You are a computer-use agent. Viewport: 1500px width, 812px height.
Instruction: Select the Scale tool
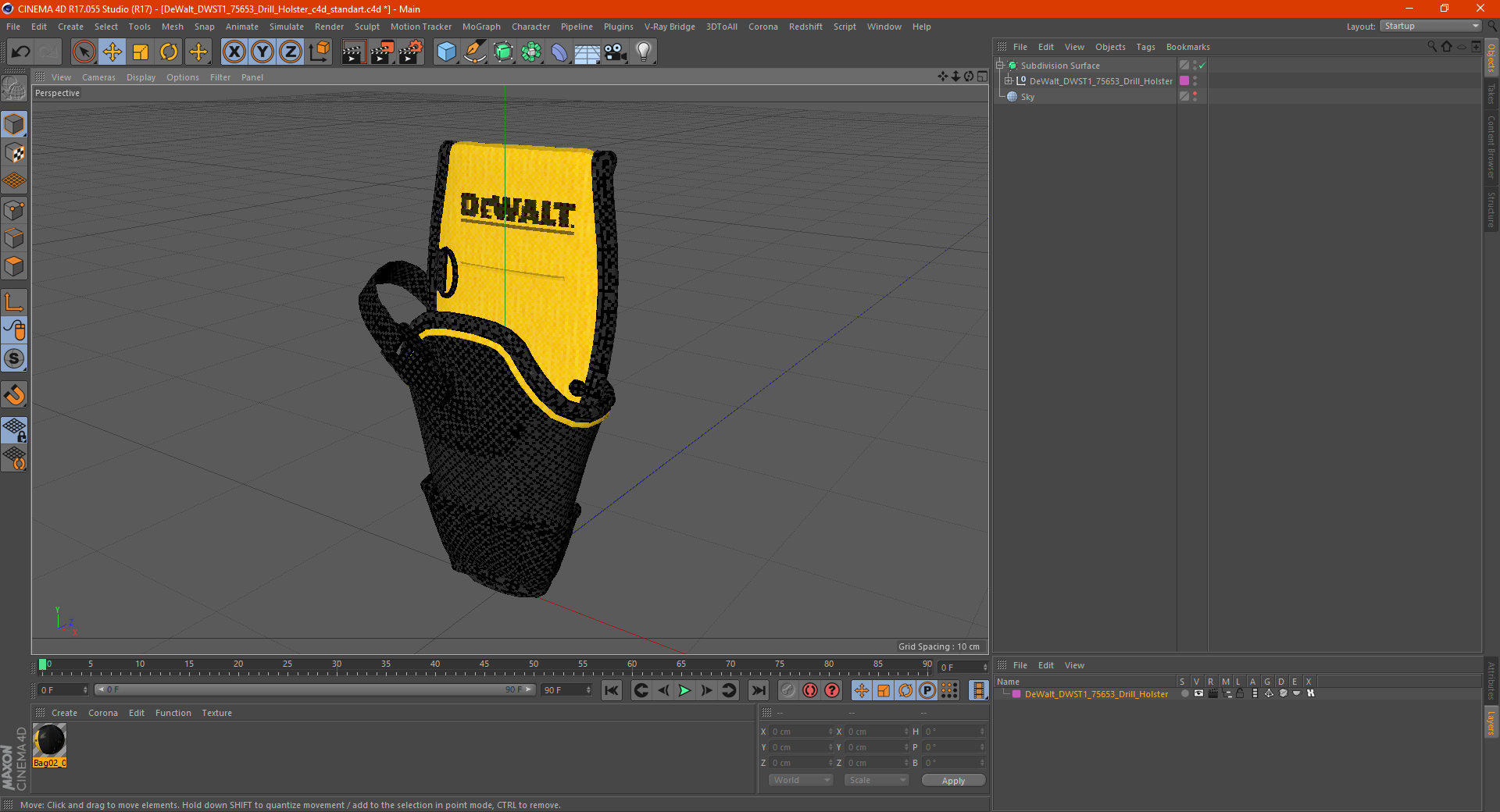point(141,52)
